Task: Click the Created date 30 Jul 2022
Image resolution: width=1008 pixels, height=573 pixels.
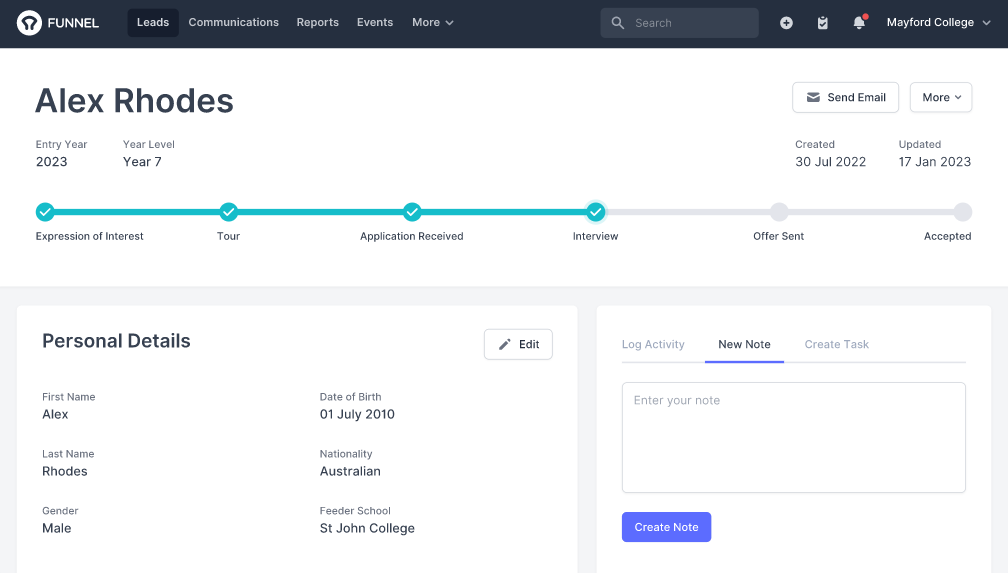Action: (x=831, y=162)
